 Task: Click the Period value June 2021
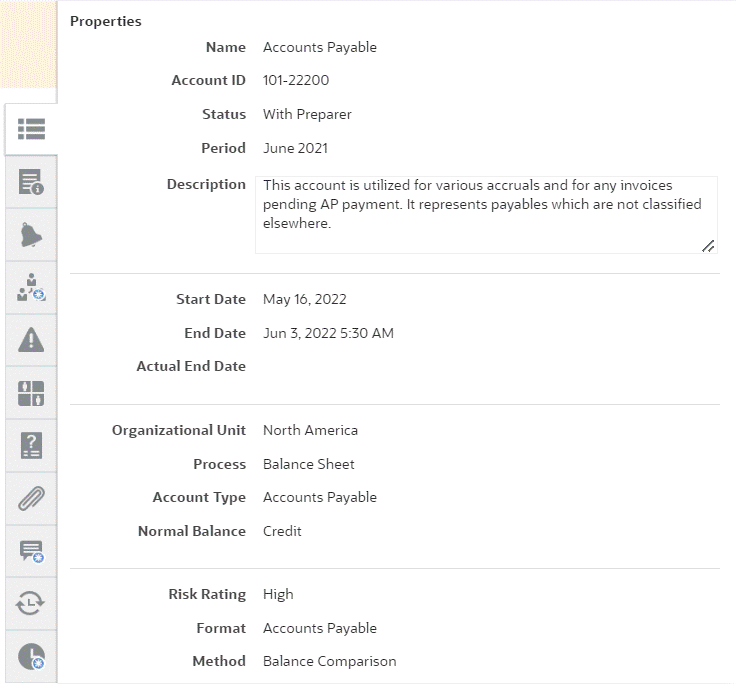(295, 148)
